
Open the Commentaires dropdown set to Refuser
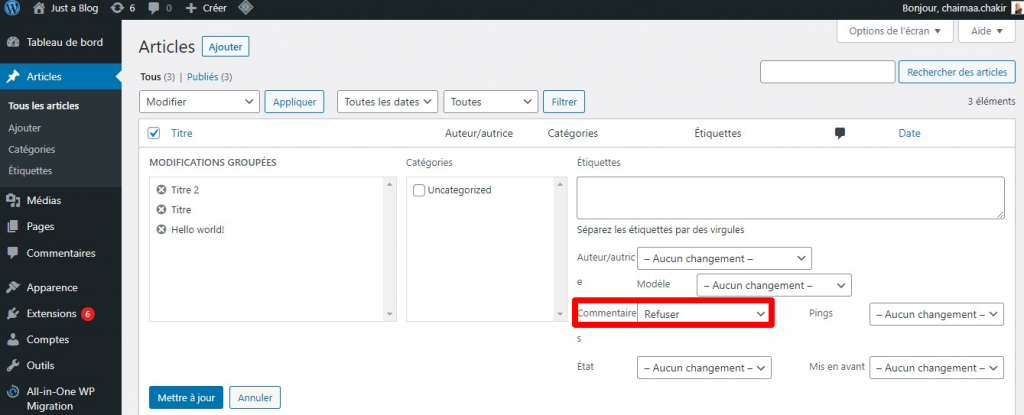[x=704, y=314]
